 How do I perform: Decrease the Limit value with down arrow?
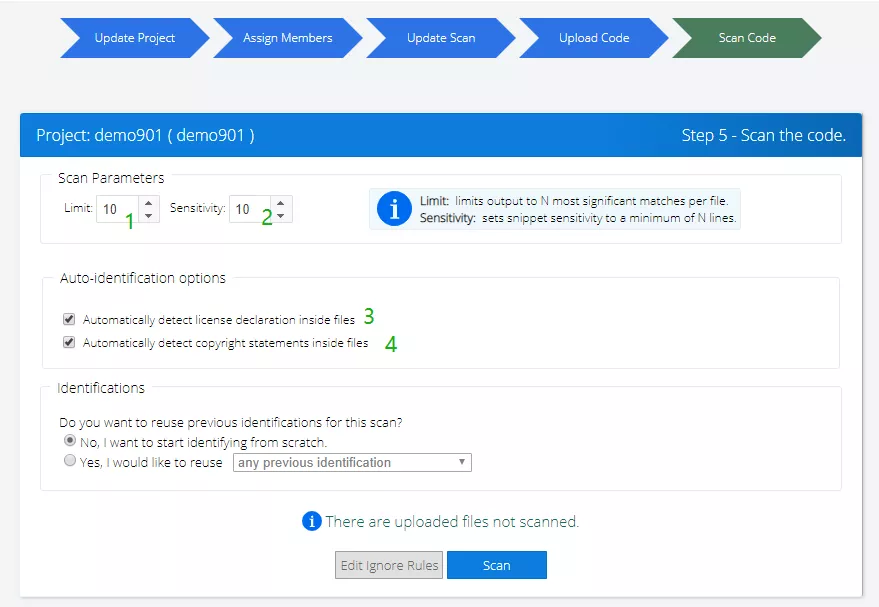(x=149, y=216)
